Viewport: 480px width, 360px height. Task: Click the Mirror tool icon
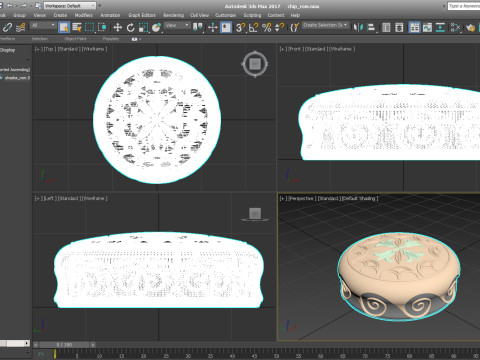[358, 27]
